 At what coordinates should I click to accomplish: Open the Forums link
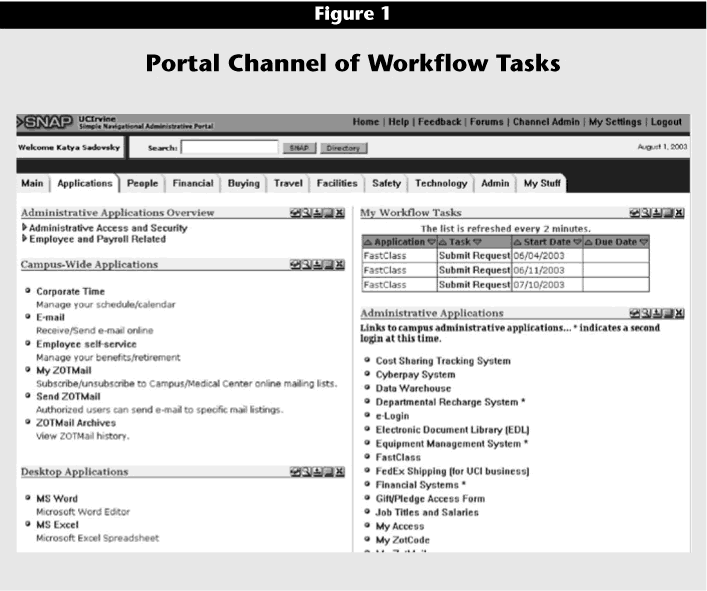click(x=487, y=122)
